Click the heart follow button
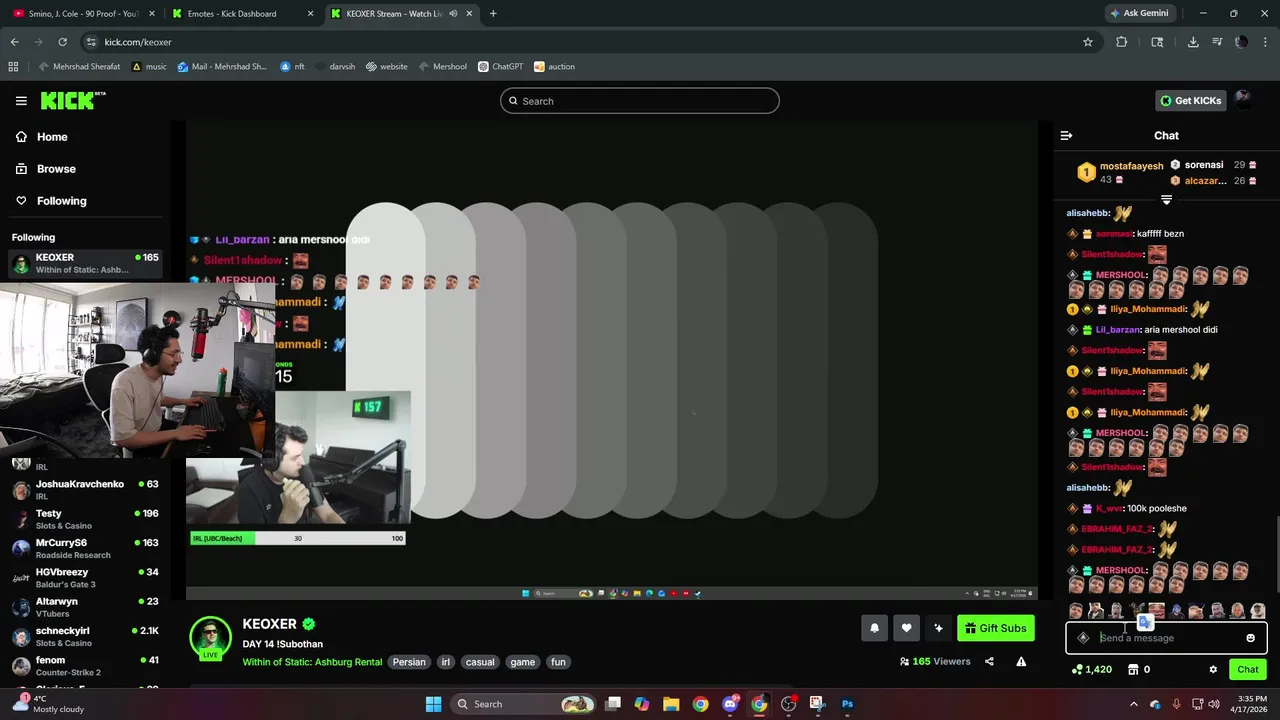1280x720 pixels. 906,628
